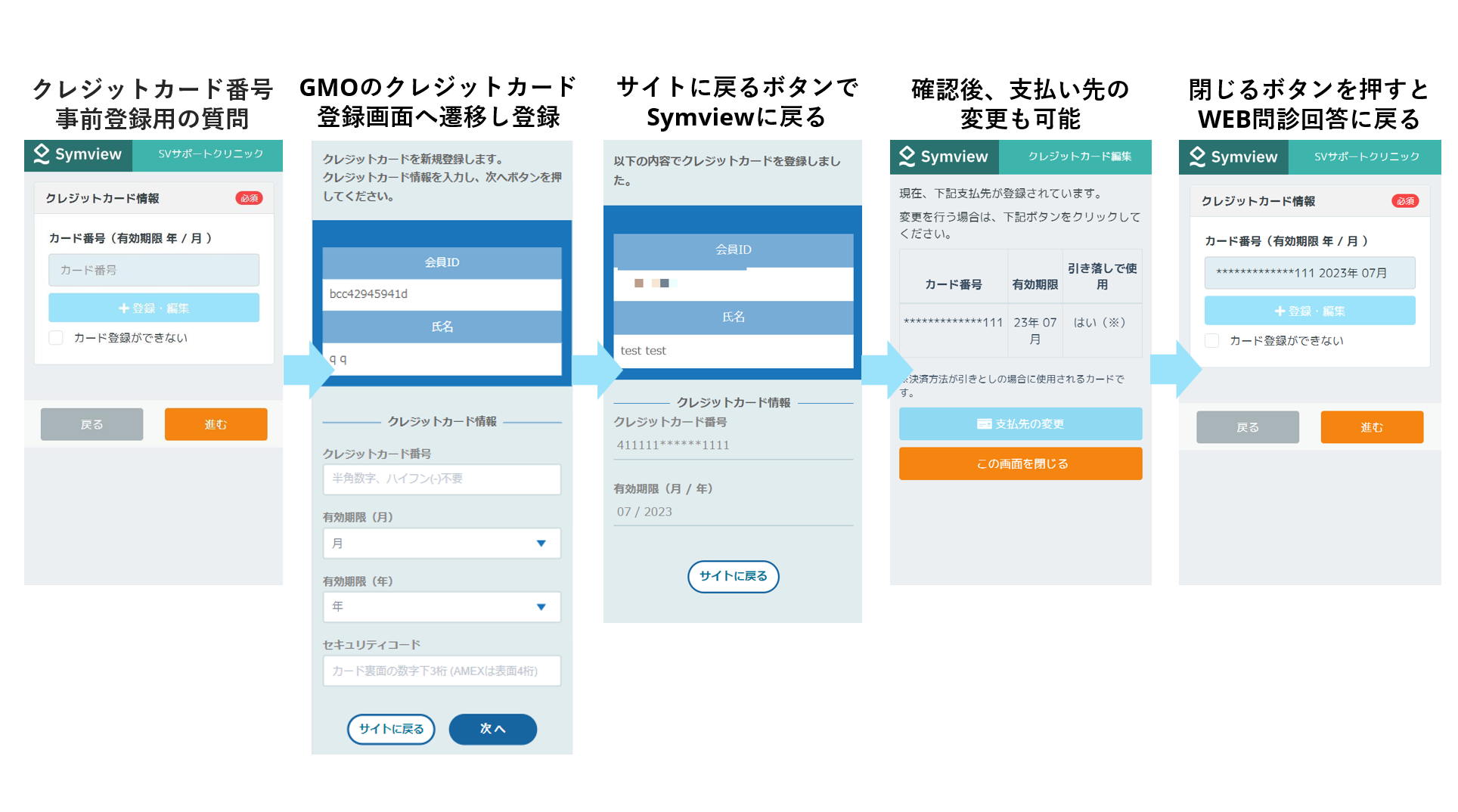Image resolution: width=1458 pixels, height=812 pixels.
Task: Click the text クレジットカードを新規登録します。
Action: (413, 160)
